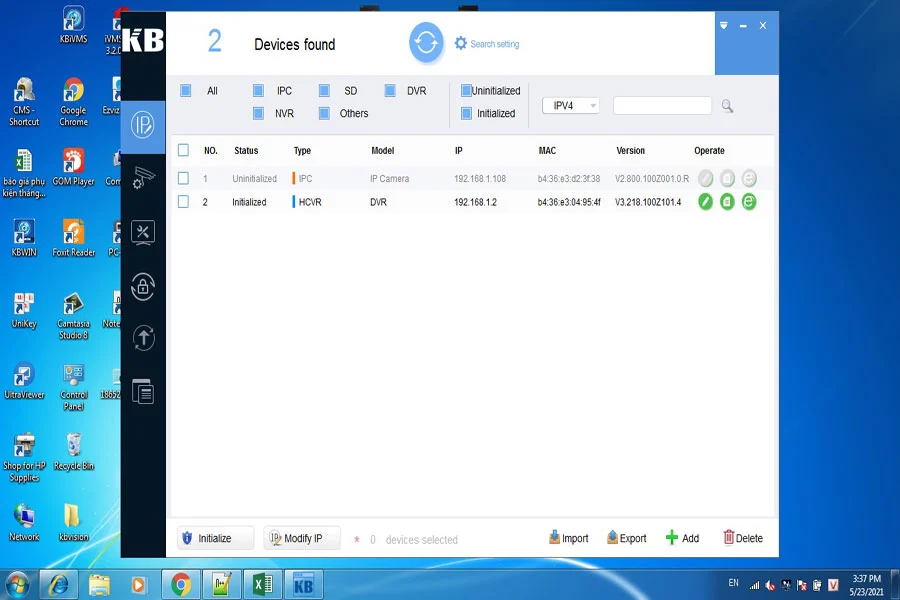The image size is (900, 600).
Task: Open device upgrade arrow sidebar icon
Action: [143, 338]
